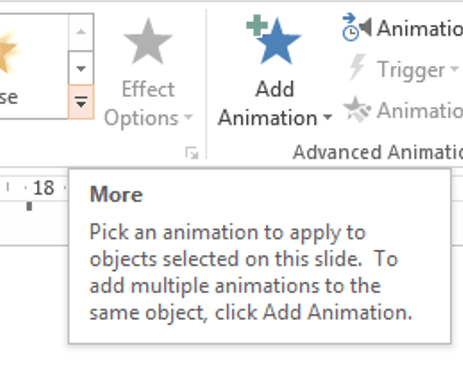Open Animation group dialog launcher icon

coord(192,153)
